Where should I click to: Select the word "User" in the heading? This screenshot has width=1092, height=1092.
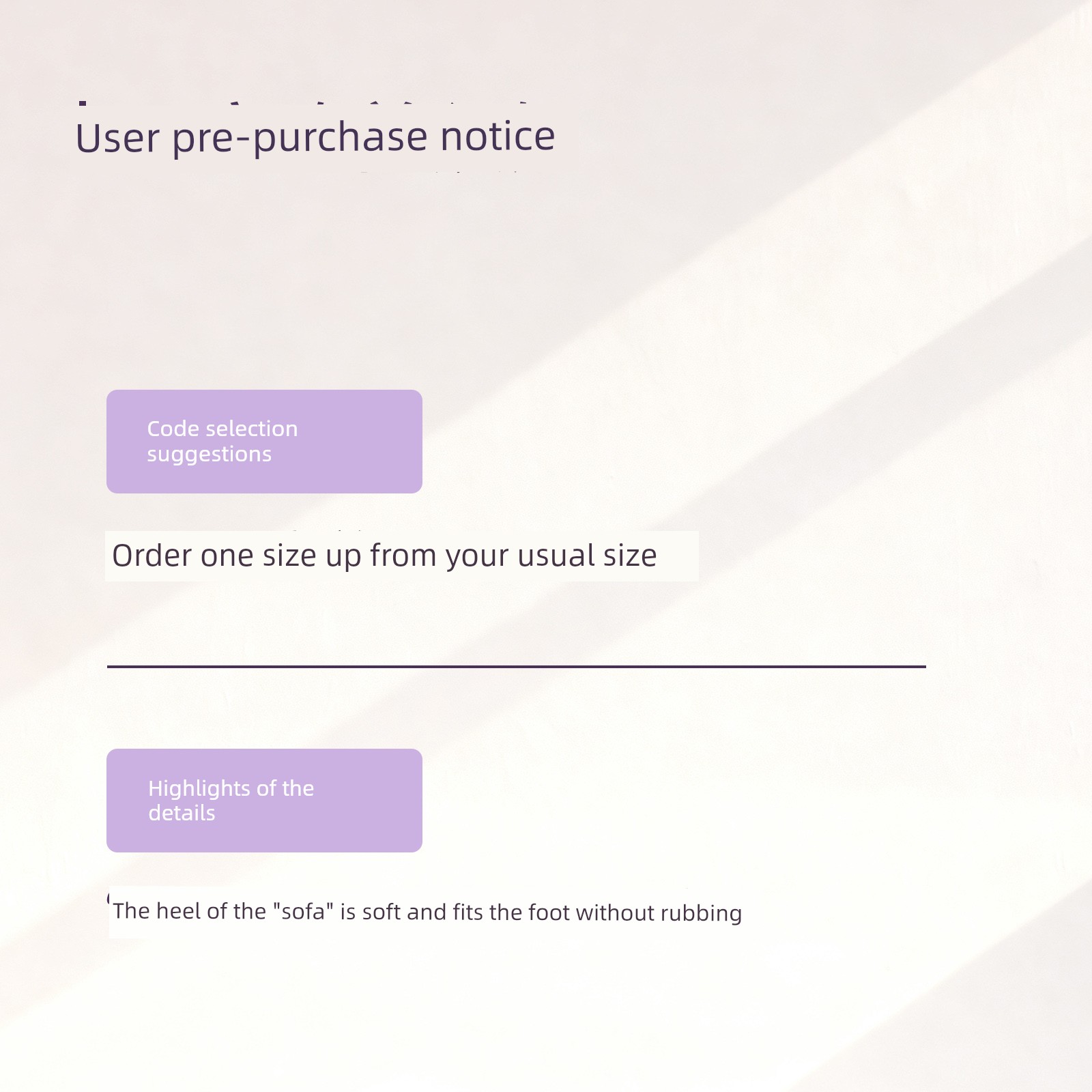pyautogui.click(x=117, y=138)
